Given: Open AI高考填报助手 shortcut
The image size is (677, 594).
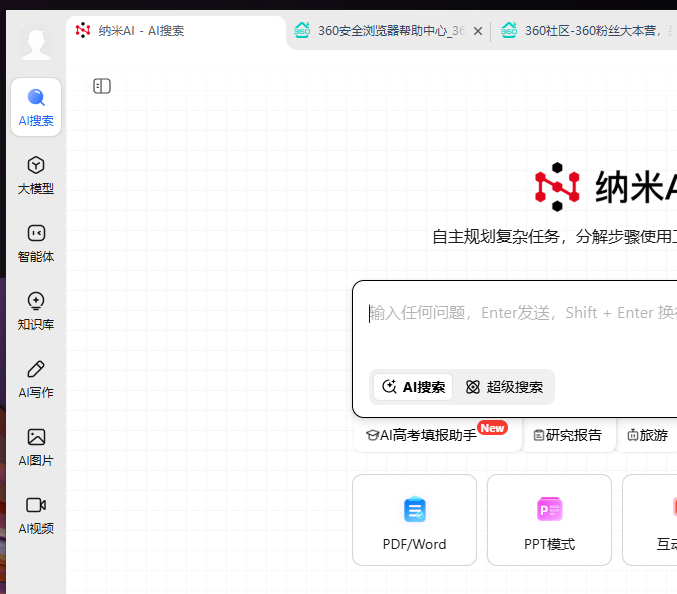Looking at the screenshot, I should pos(437,435).
